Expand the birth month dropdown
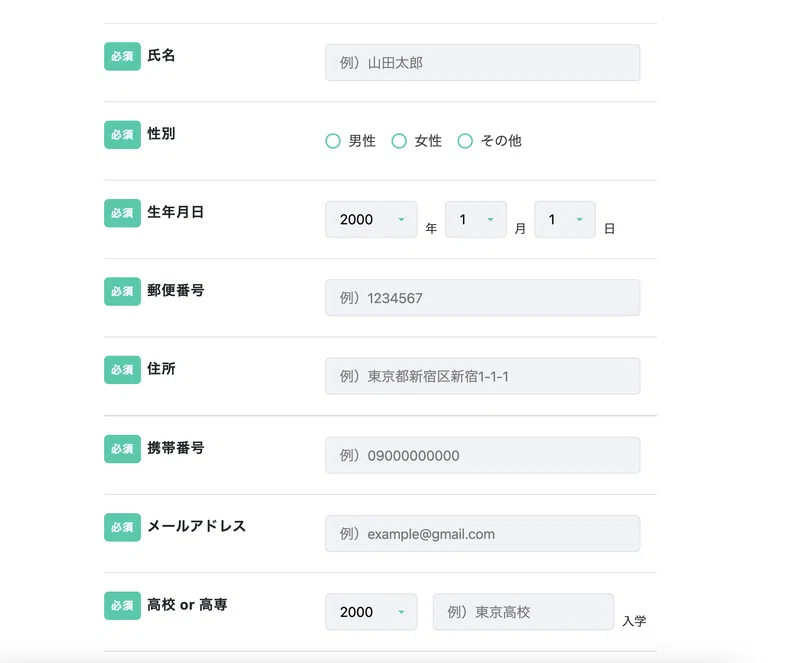 475,220
